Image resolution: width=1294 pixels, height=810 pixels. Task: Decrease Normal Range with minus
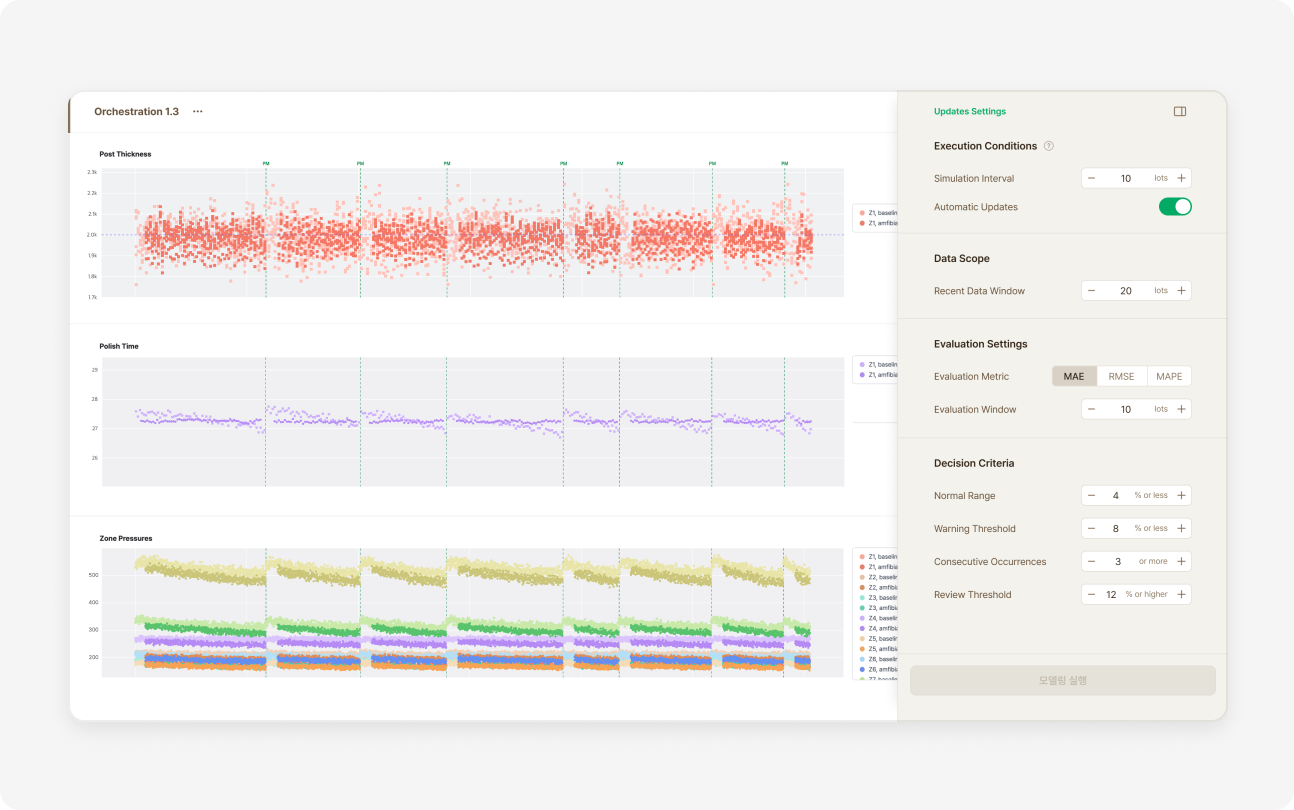click(1091, 496)
